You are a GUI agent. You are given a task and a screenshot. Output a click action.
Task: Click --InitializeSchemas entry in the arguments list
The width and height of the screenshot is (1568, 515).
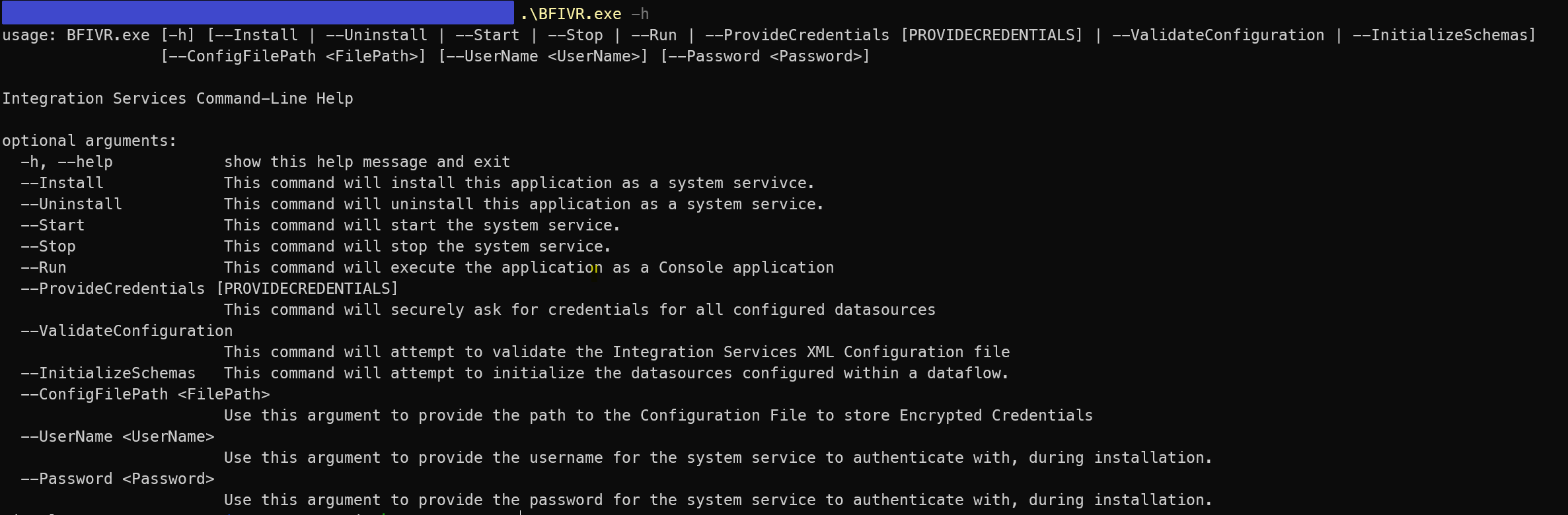[x=108, y=373]
